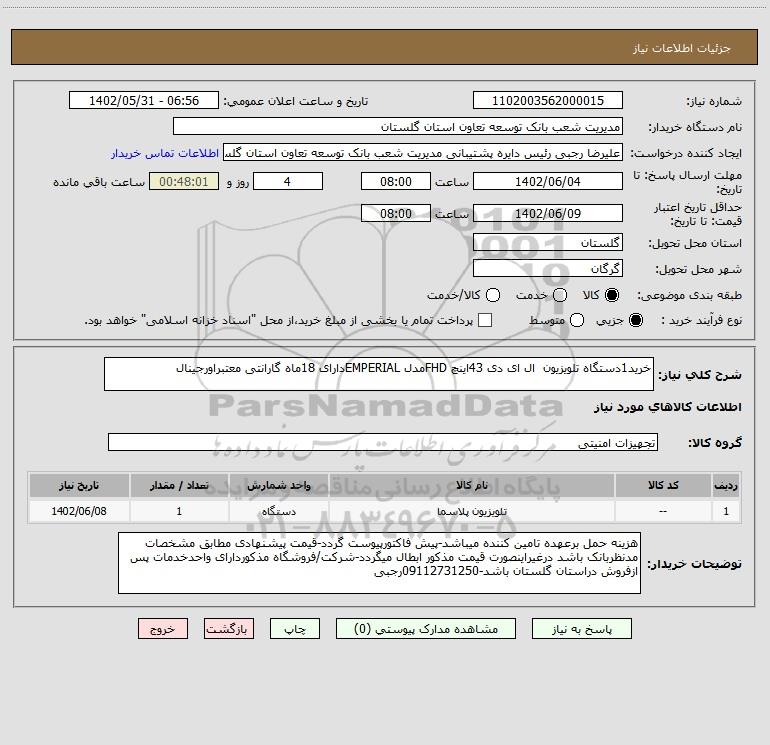Click the delivery province field گلستان
The height and width of the screenshot is (745, 770).
[x=548, y=243]
